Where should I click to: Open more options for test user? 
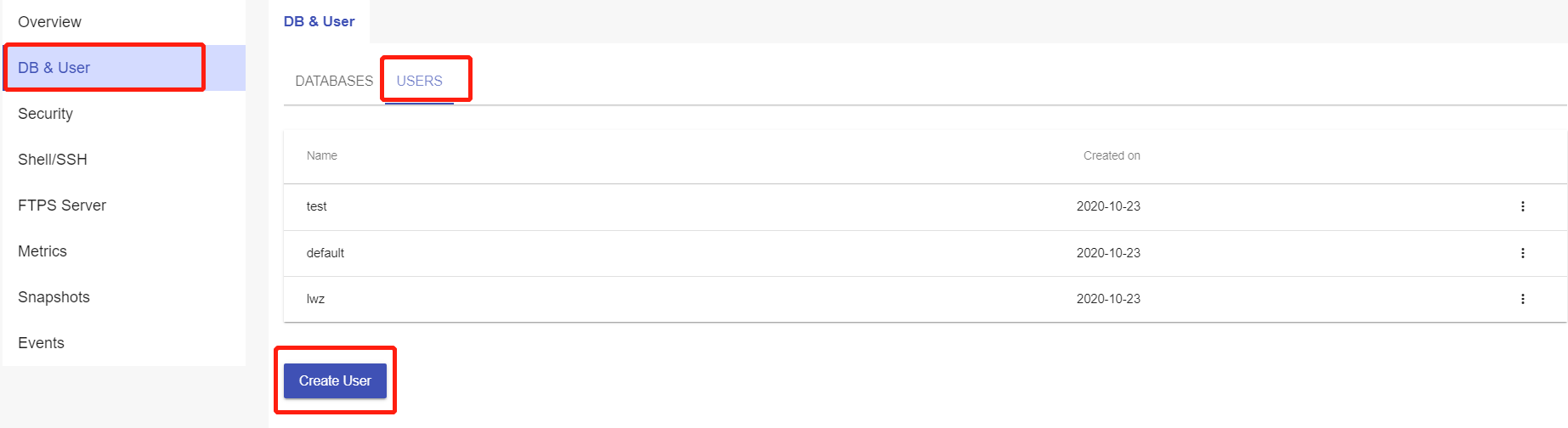tap(1522, 206)
